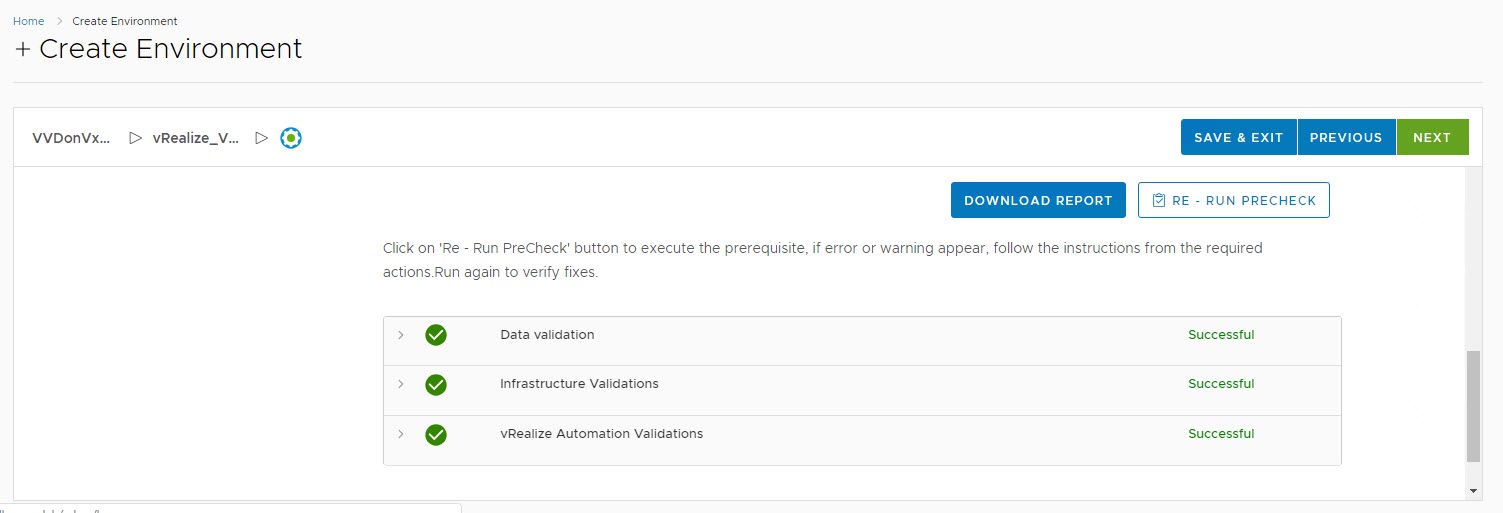Click the plus icon beside Create Environment title
This screenshot has height=513, width=1503.
point(23,50)
